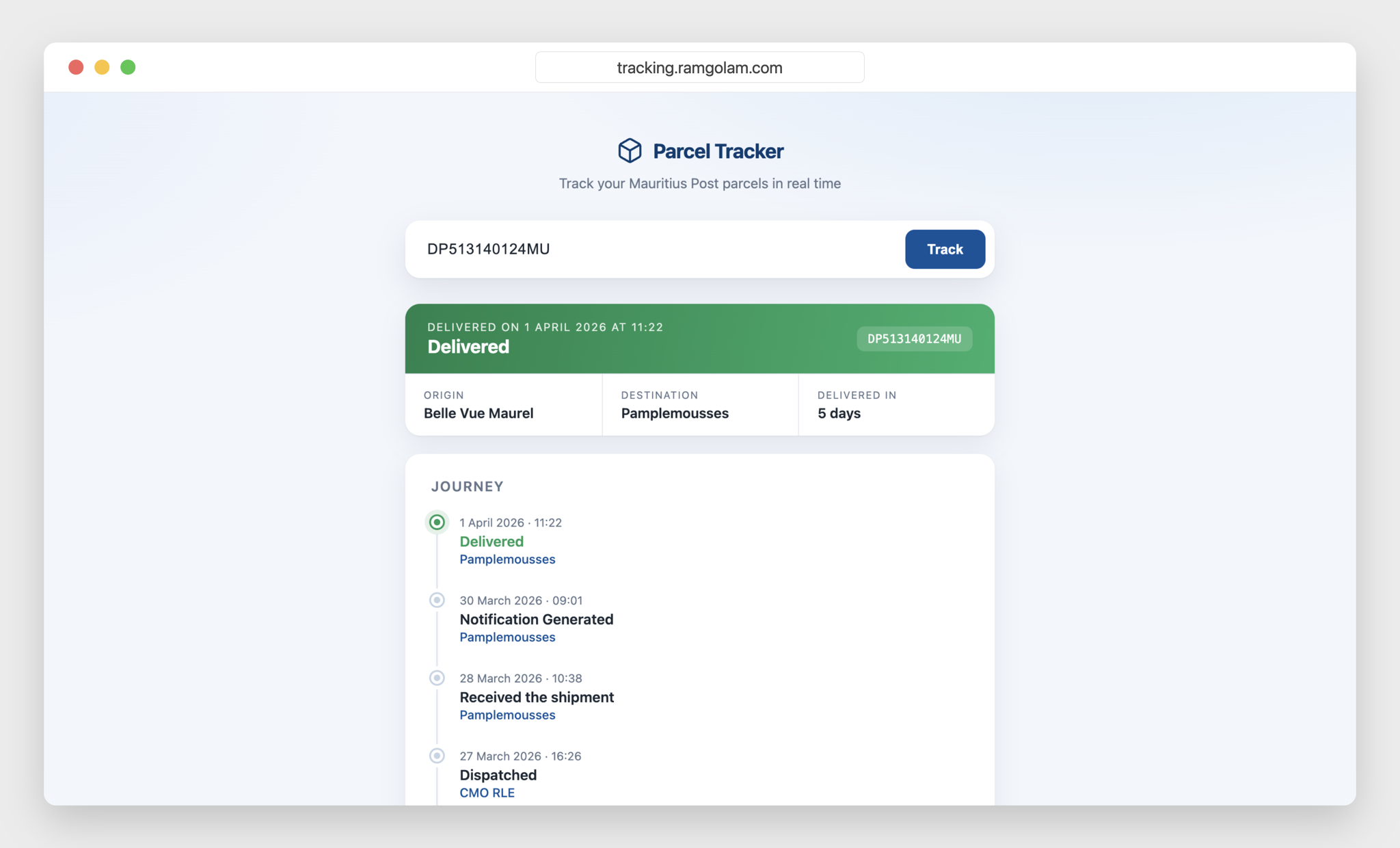Click the green Delivered journey title

[x=492, y=542]
